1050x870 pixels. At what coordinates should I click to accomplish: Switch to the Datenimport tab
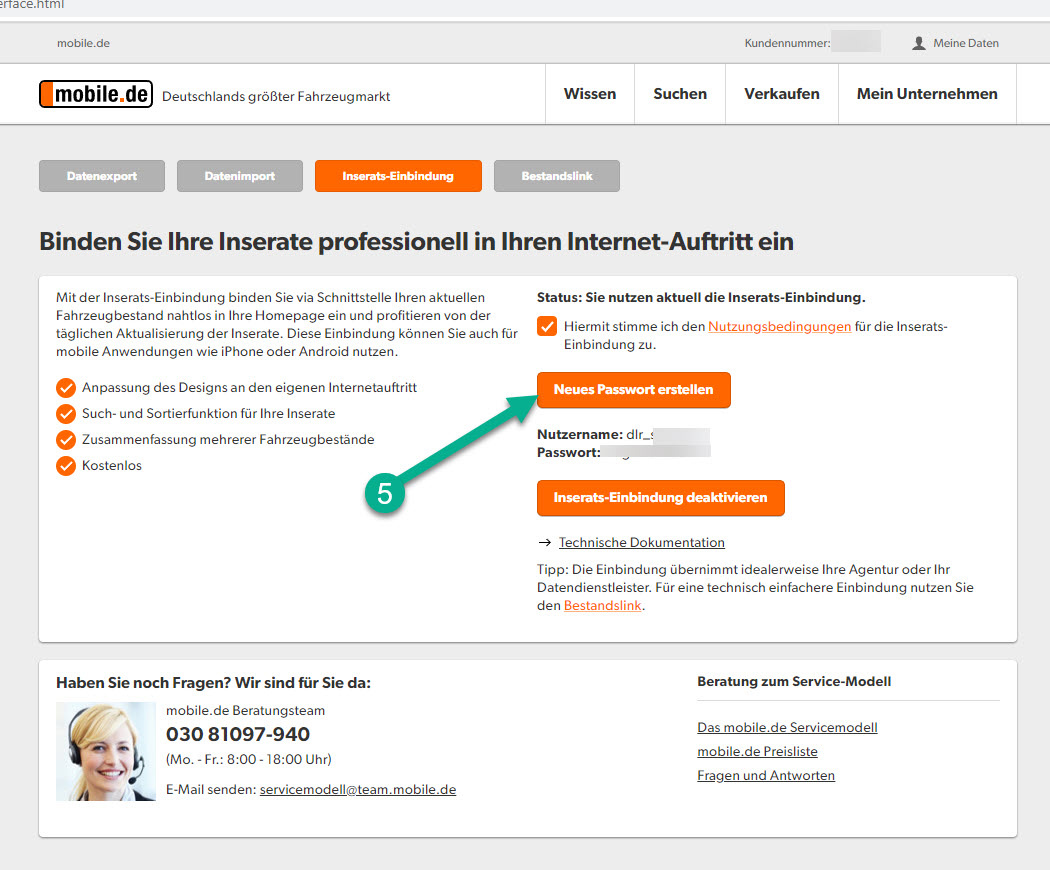(240, 176)
